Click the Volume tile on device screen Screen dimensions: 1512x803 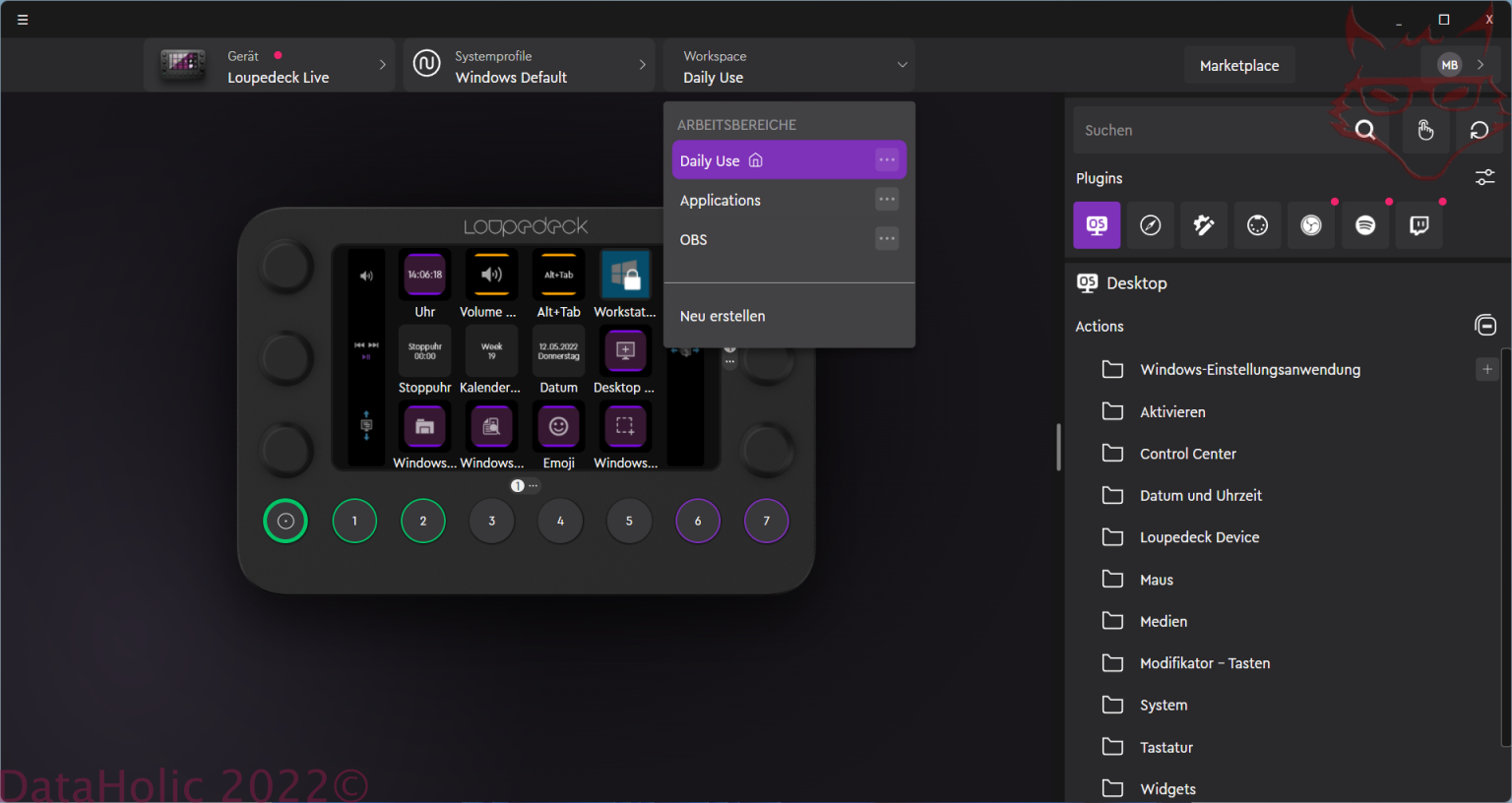pyautogui.click(x=491, y=276)
